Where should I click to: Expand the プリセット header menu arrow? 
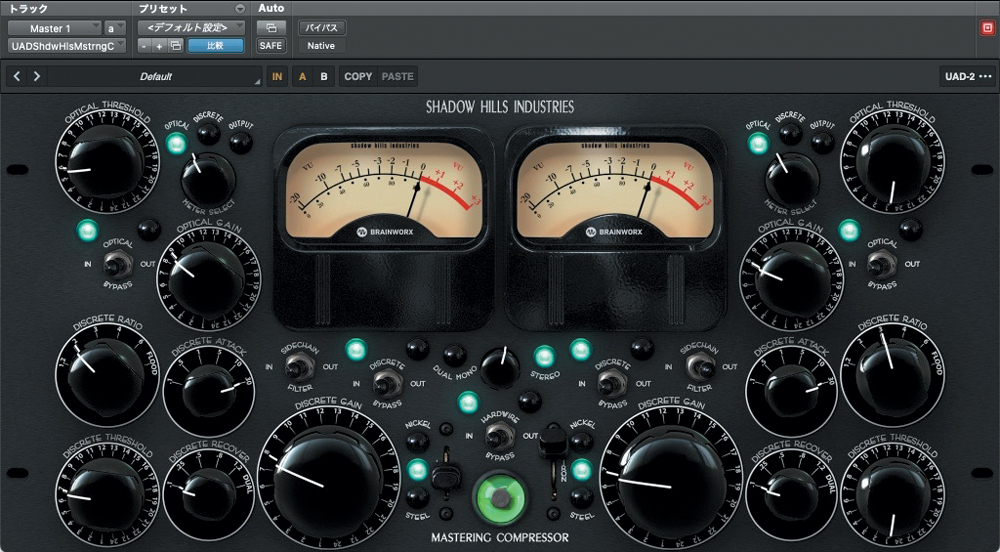coord(240,9)
